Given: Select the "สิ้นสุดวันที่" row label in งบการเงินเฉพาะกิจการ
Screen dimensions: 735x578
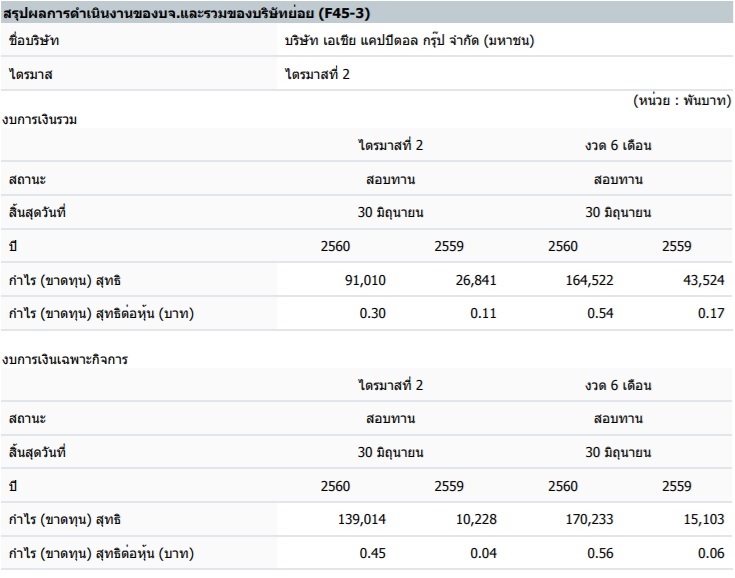Looking at the screenshot, I should click(x=37, y=452).
